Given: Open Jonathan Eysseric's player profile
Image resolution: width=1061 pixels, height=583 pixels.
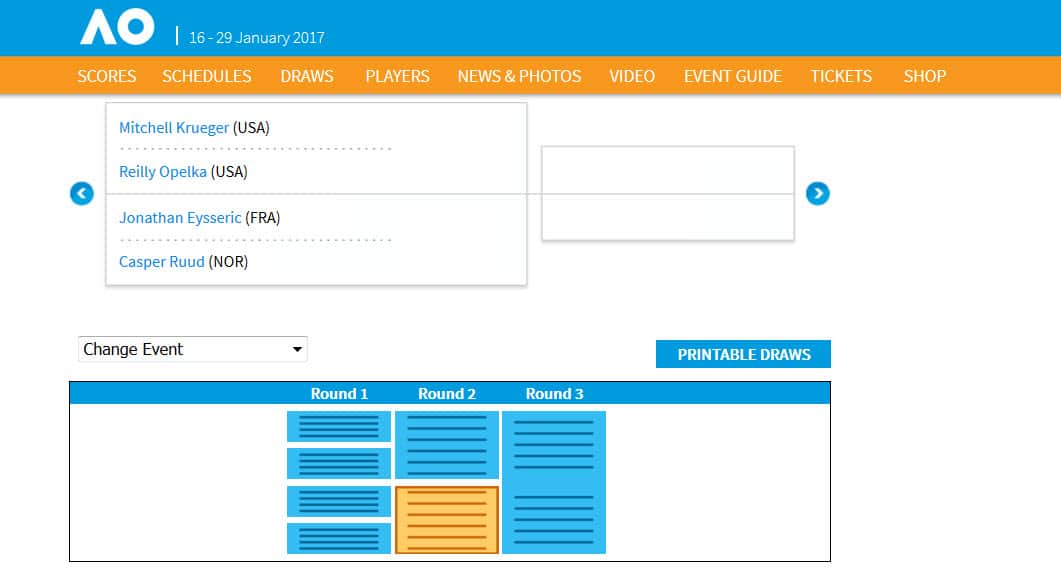Looking at the screenshot, I should pos(180,218).
